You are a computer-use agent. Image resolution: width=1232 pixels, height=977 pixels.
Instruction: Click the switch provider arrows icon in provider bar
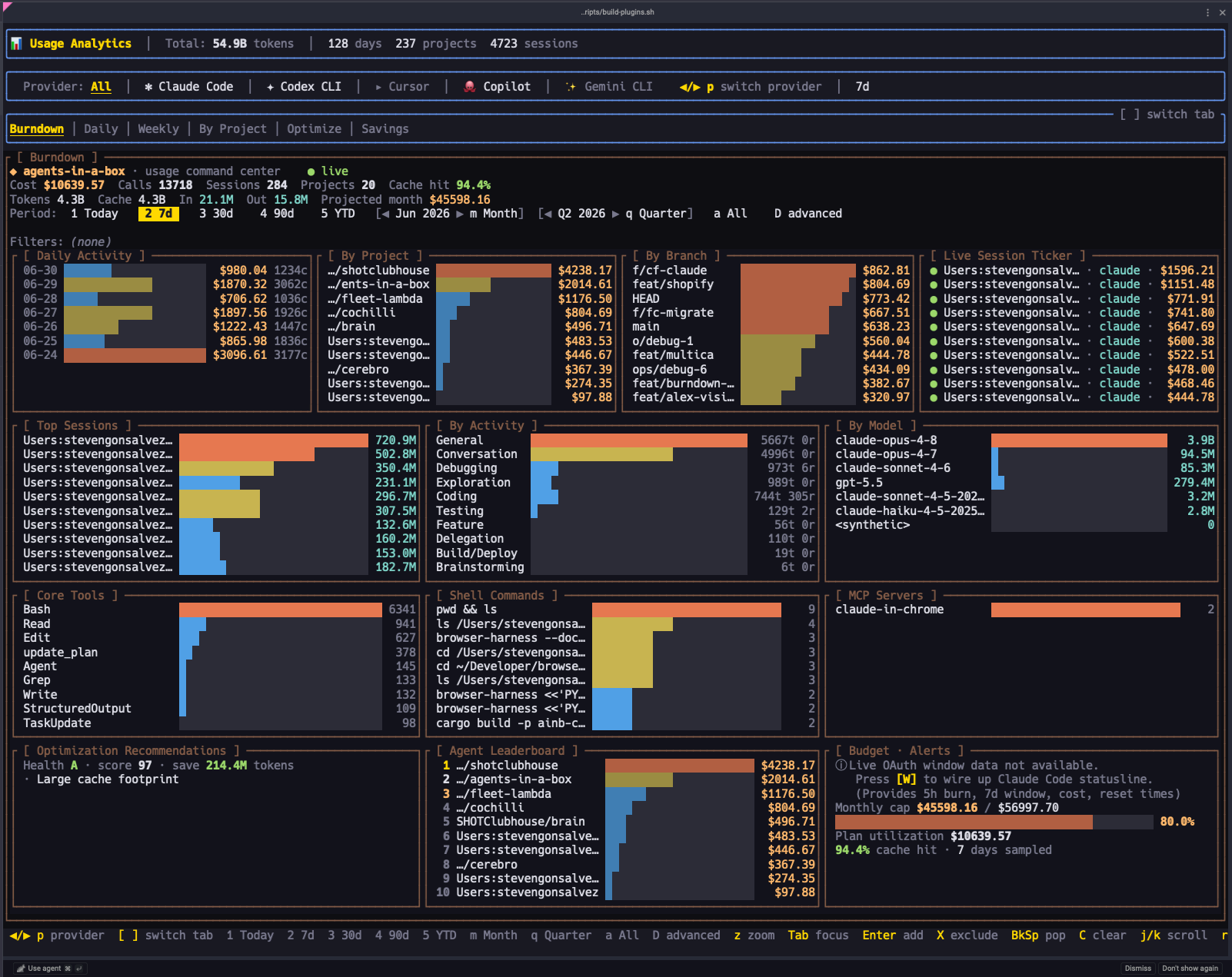coord(690,87)
